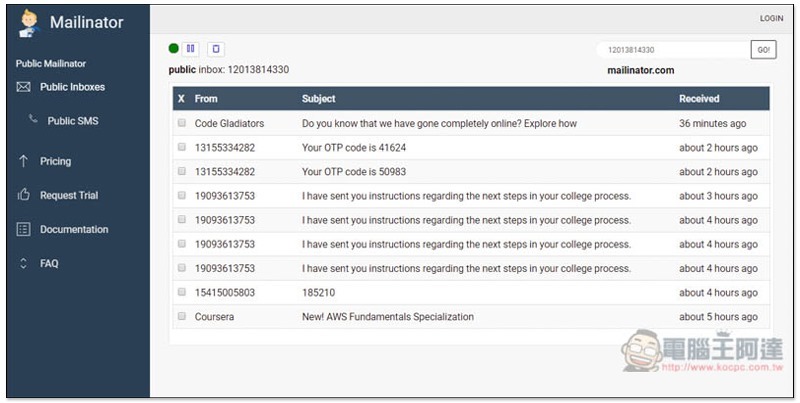The height and width of the screenshot is (403, 800).
Task: Tick the Coursera message checkbox
Action: point(181,316)
